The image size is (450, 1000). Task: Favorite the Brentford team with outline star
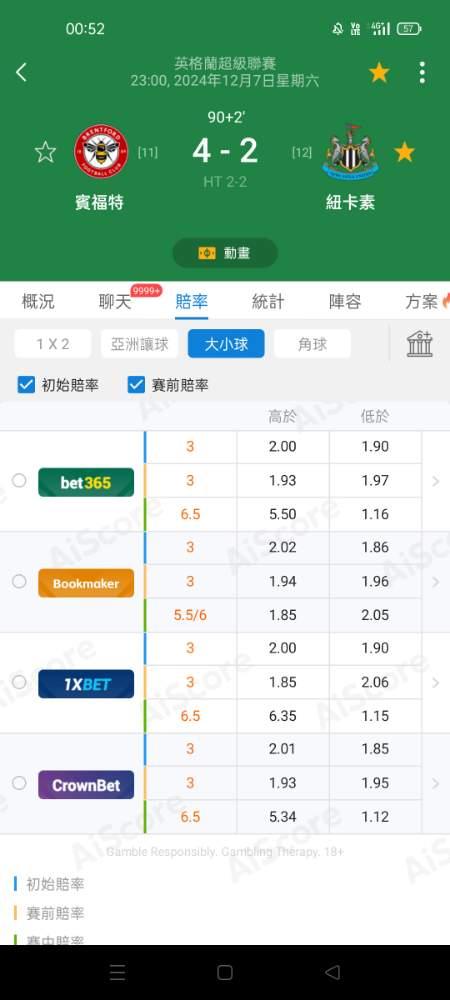click(x=45, y=152)
